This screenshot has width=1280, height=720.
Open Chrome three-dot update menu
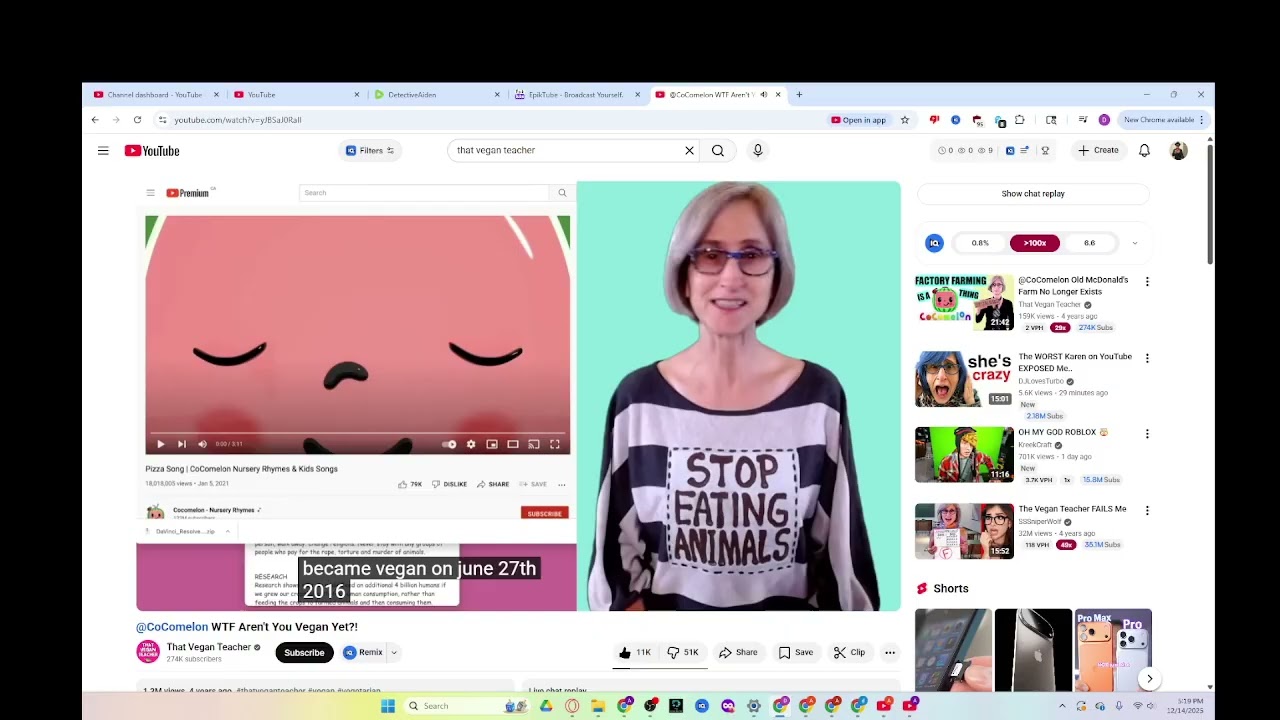[x=1201, y=120]
